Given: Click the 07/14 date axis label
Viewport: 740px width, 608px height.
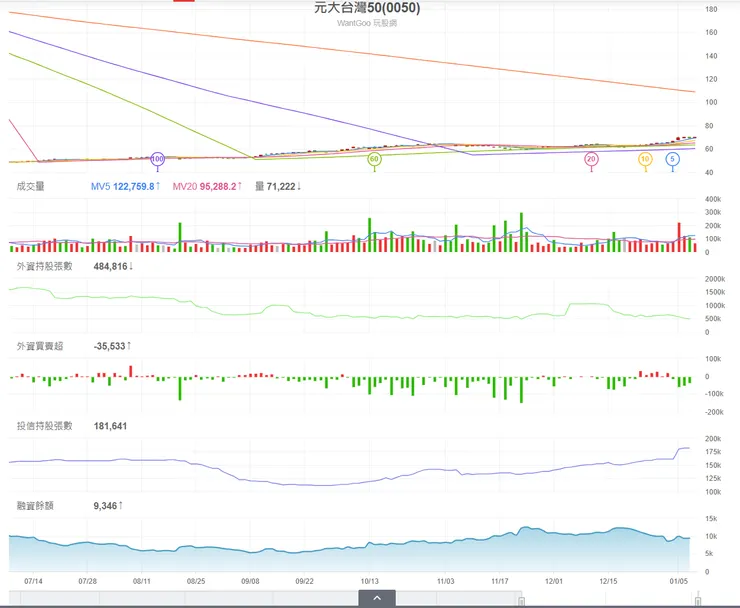Looking at the screenshot, I should [x=33, y=581].
